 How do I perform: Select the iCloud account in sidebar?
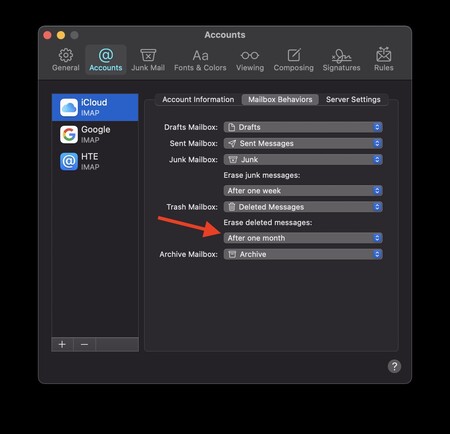tap(95, 107)
